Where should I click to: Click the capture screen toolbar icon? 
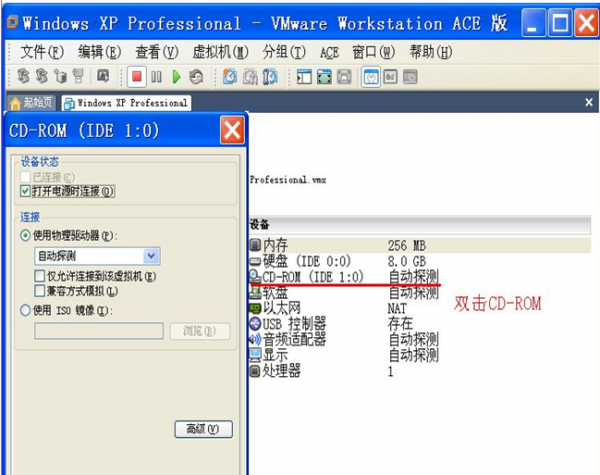point(103,76)
